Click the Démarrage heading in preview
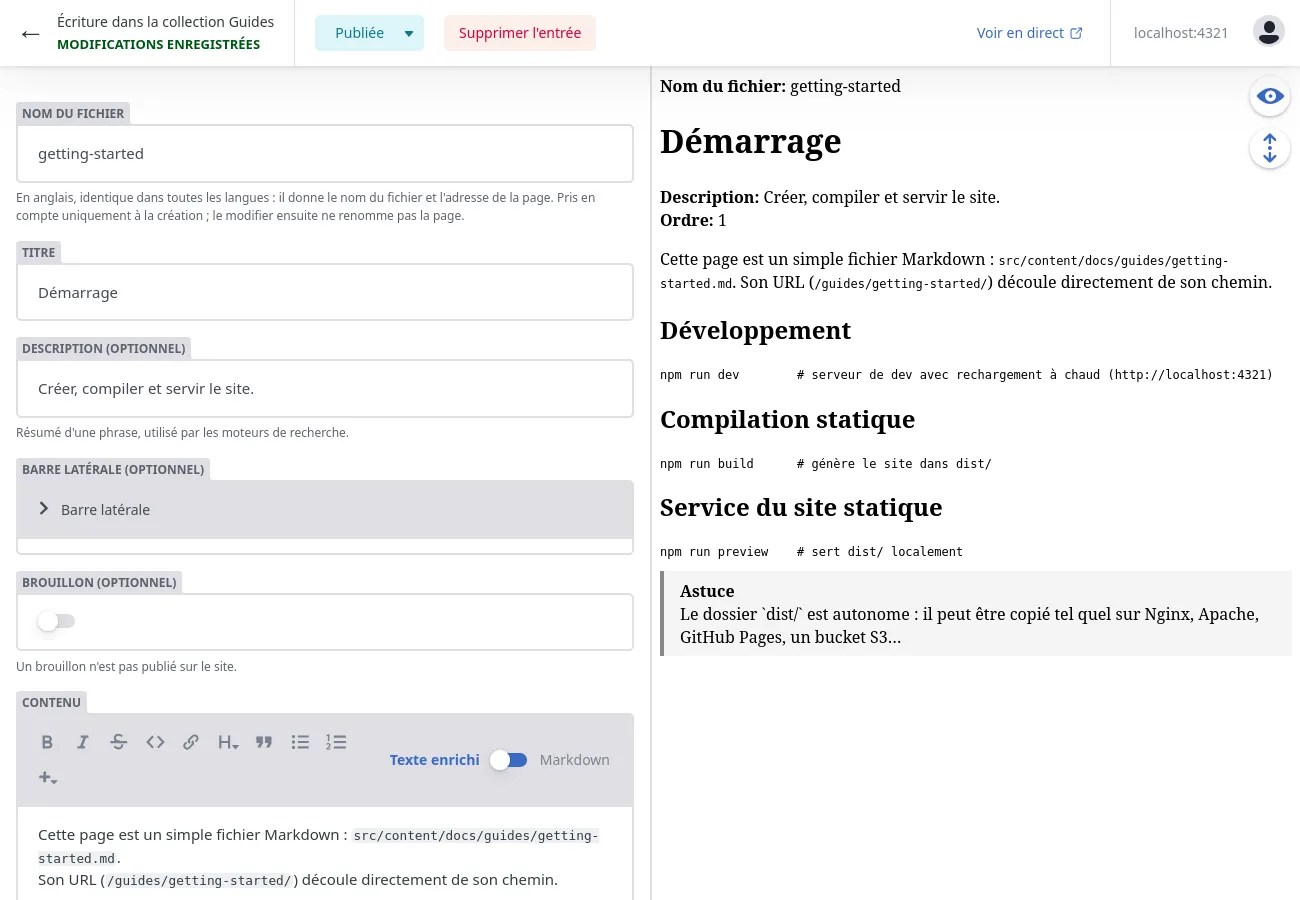This screenshot has width=1300, height=900. 751,141
